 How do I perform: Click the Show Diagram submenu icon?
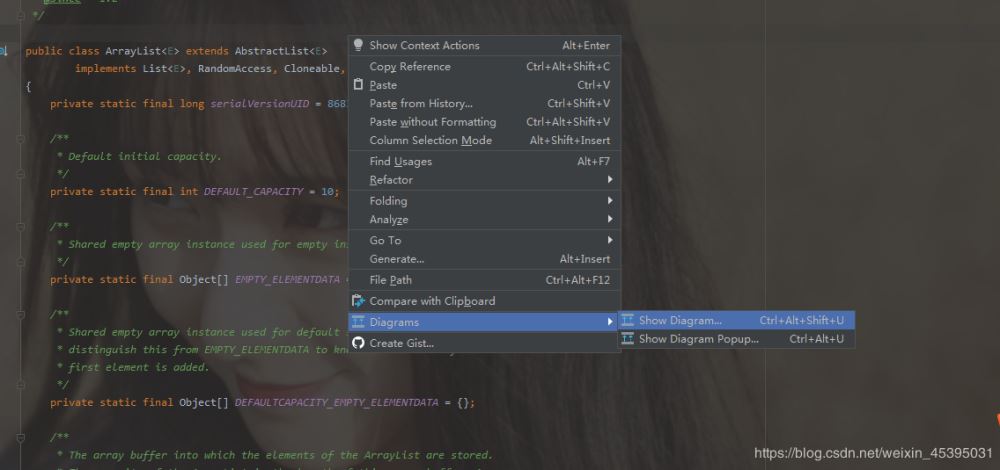click(x=628, y=320)
